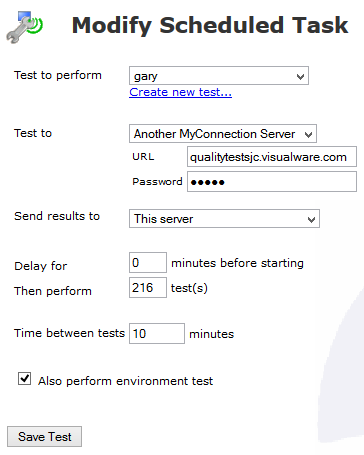Viewport: 364px width, 455px height.
Task: Open the 'gary' test dropdown
Action: (219, 76)
